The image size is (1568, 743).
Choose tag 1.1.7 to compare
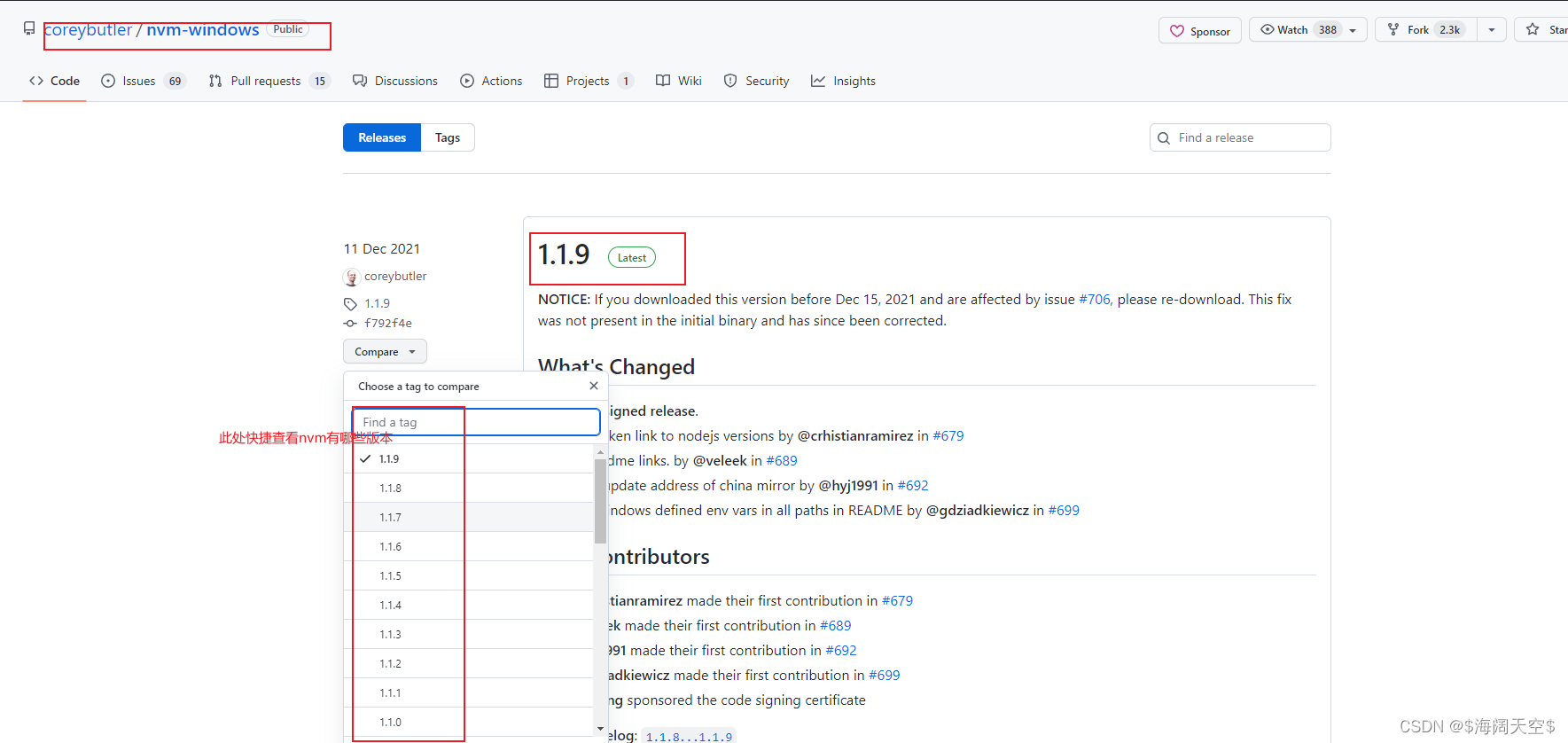pyautogui.click(x=468, y=517)
